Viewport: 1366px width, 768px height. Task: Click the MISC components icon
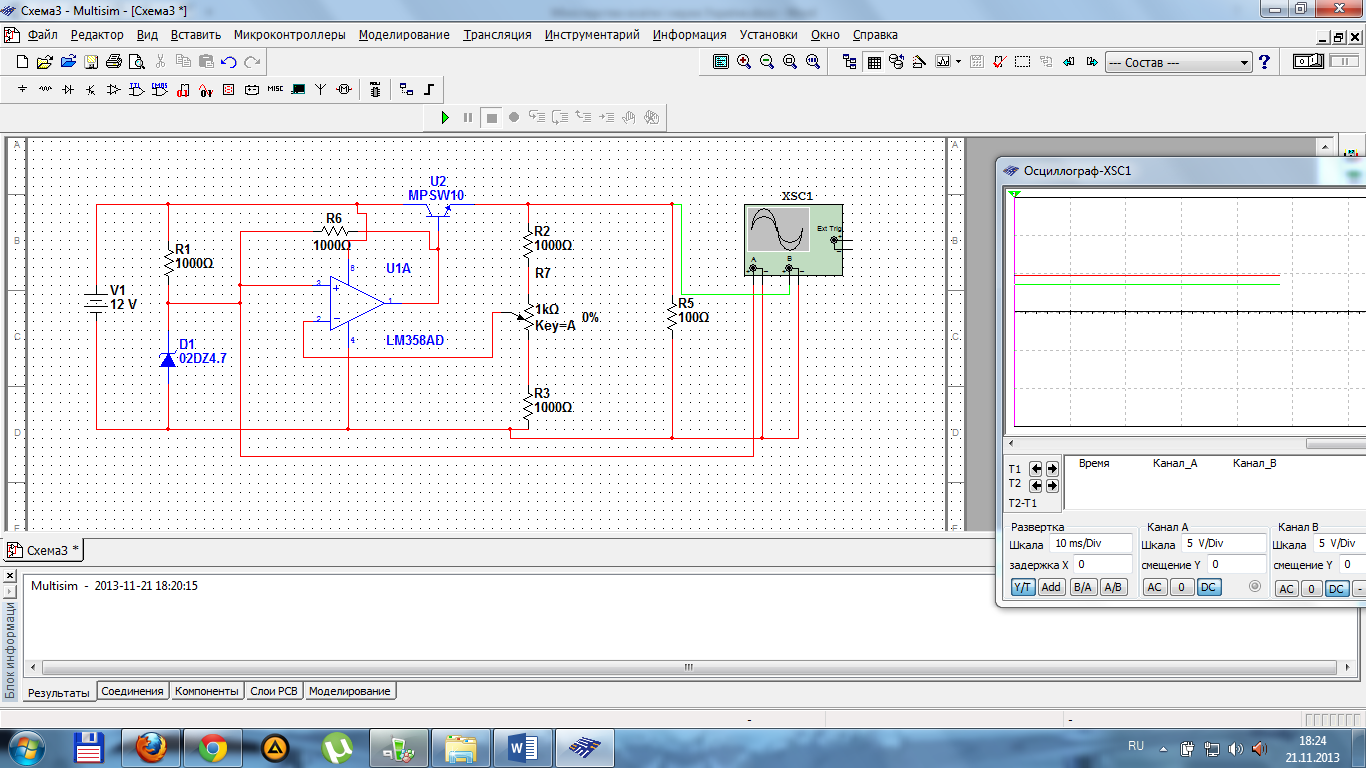point(275,90)
